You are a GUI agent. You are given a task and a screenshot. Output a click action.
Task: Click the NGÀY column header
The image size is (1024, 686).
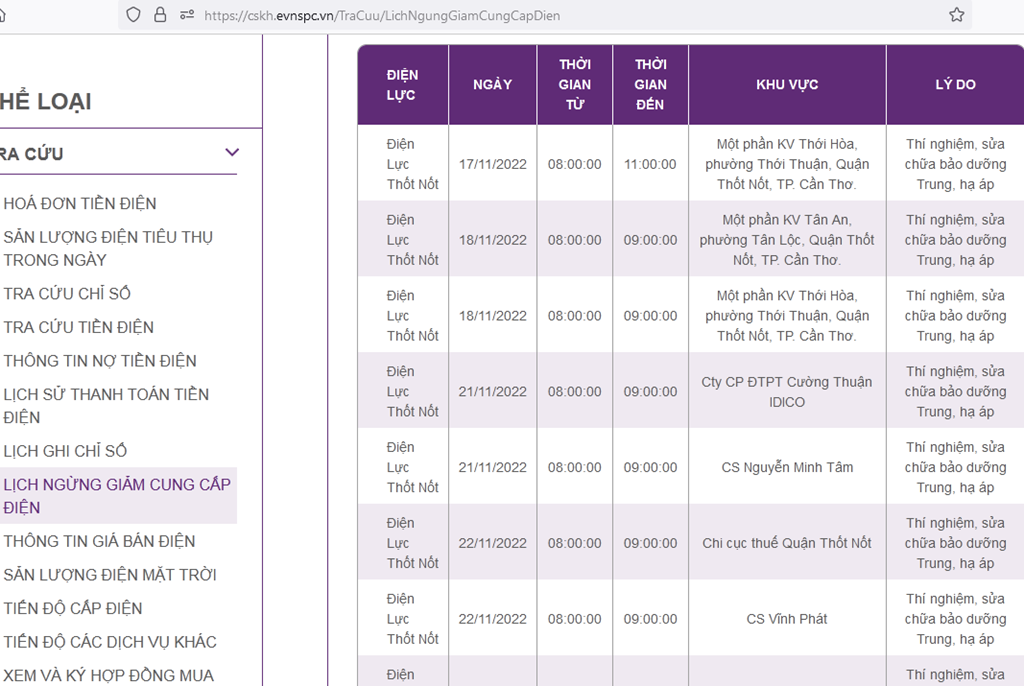point(492,85)
